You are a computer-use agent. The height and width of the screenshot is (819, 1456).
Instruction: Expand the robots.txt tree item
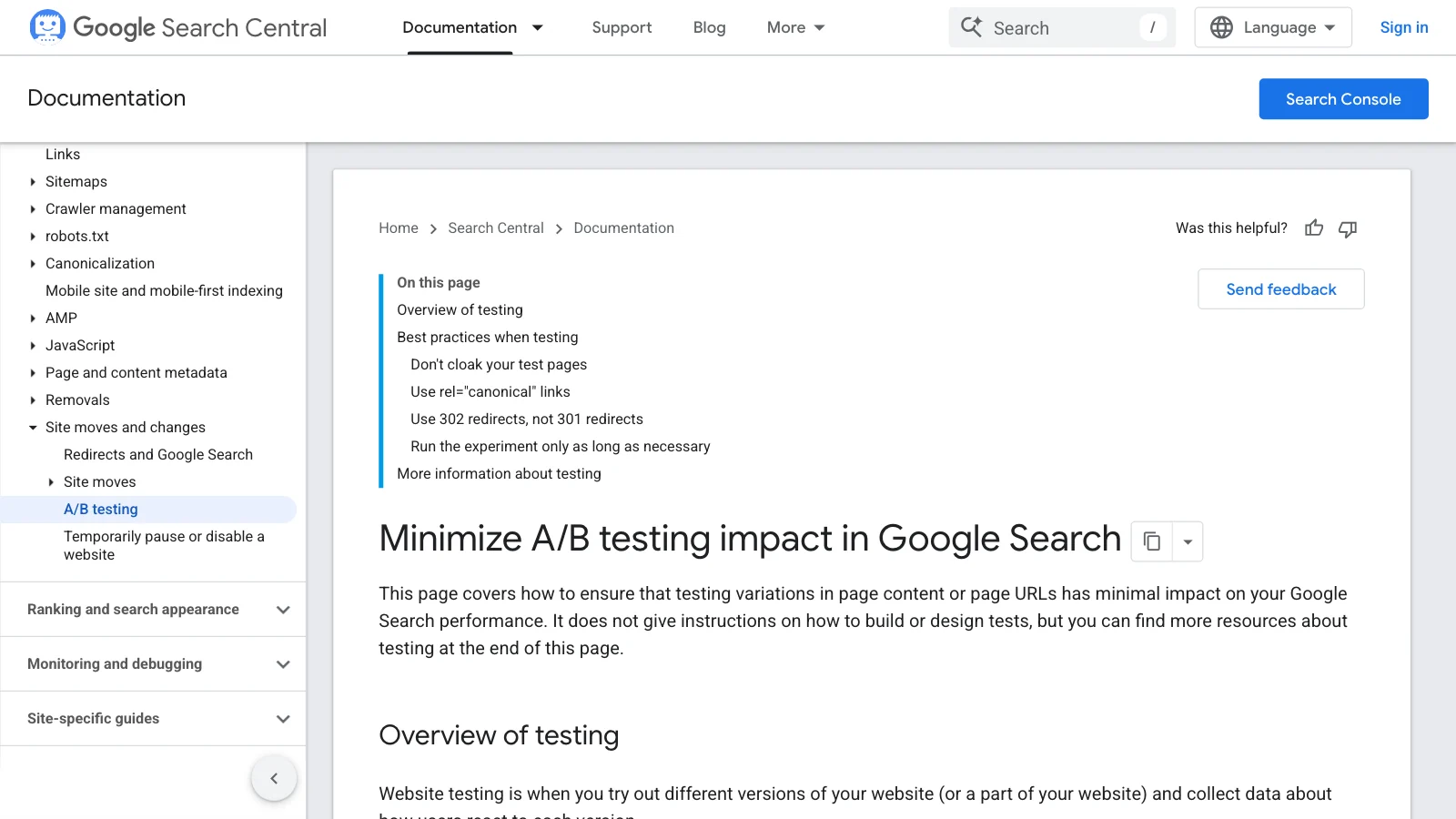coord(33,237)
